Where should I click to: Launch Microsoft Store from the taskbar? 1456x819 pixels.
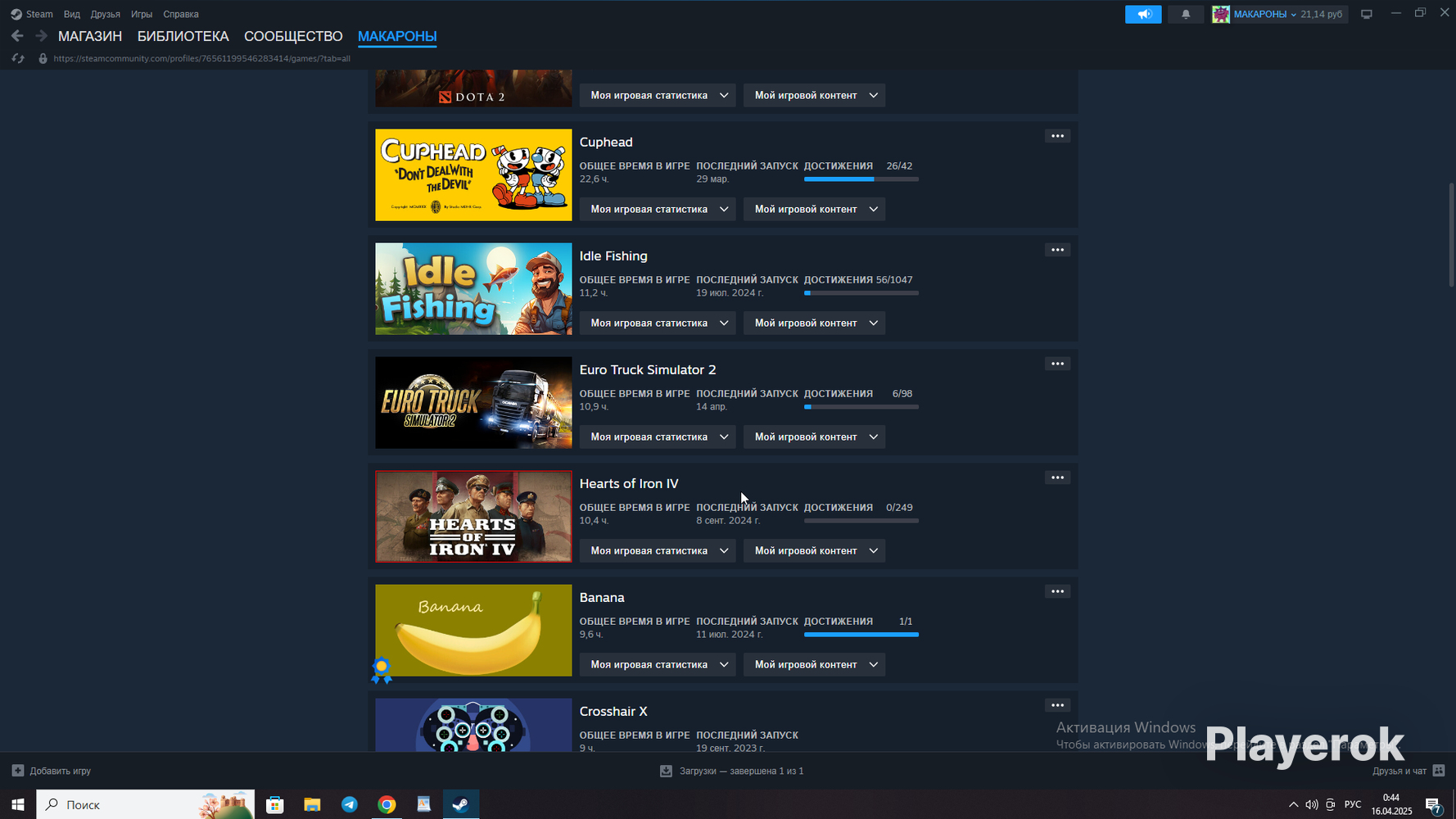click(x=275, y=804)
